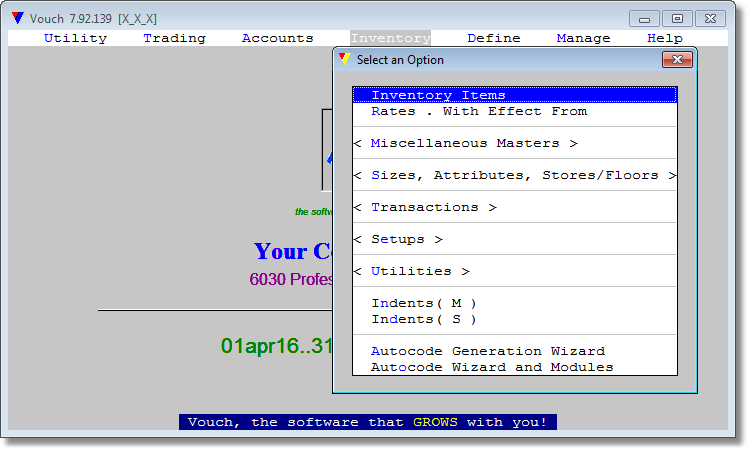The width and height of the screenshot is (748, 450).
Task: Click the purple '6030 Profes' text
Action: [291, 279]
